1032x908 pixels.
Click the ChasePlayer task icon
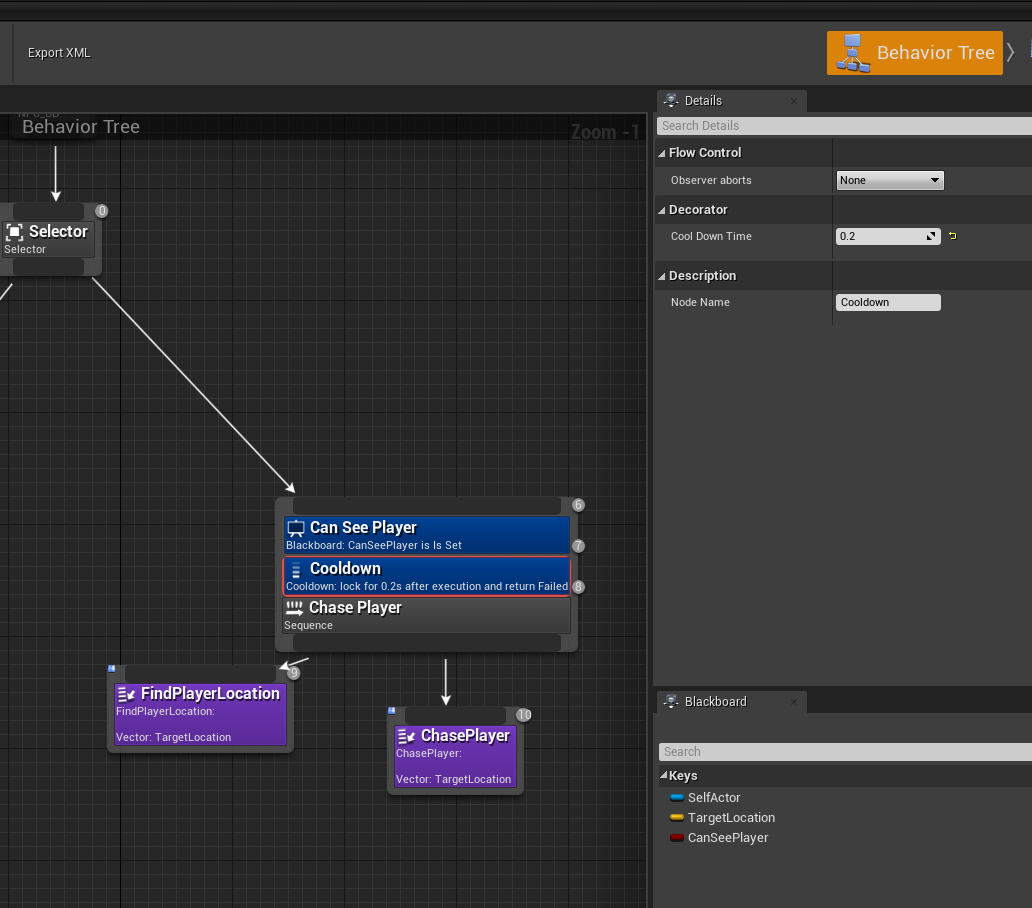[406, 736]
